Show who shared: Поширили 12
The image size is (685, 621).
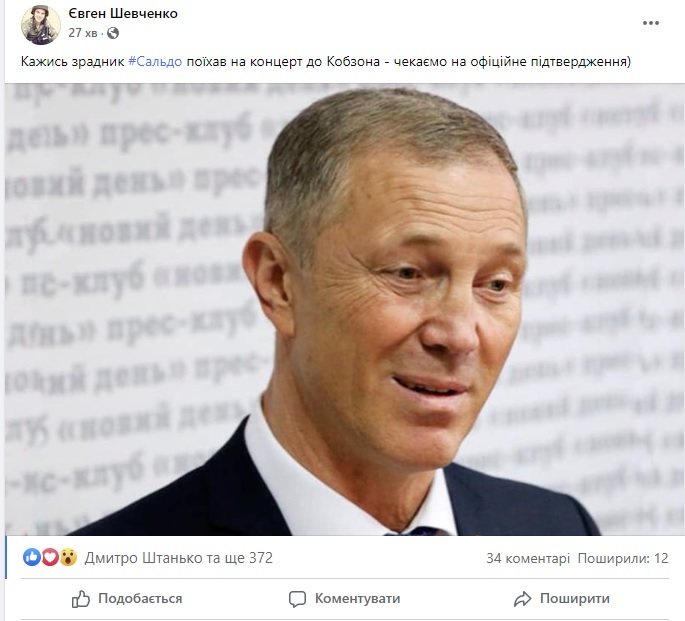[x=623, y=558]
